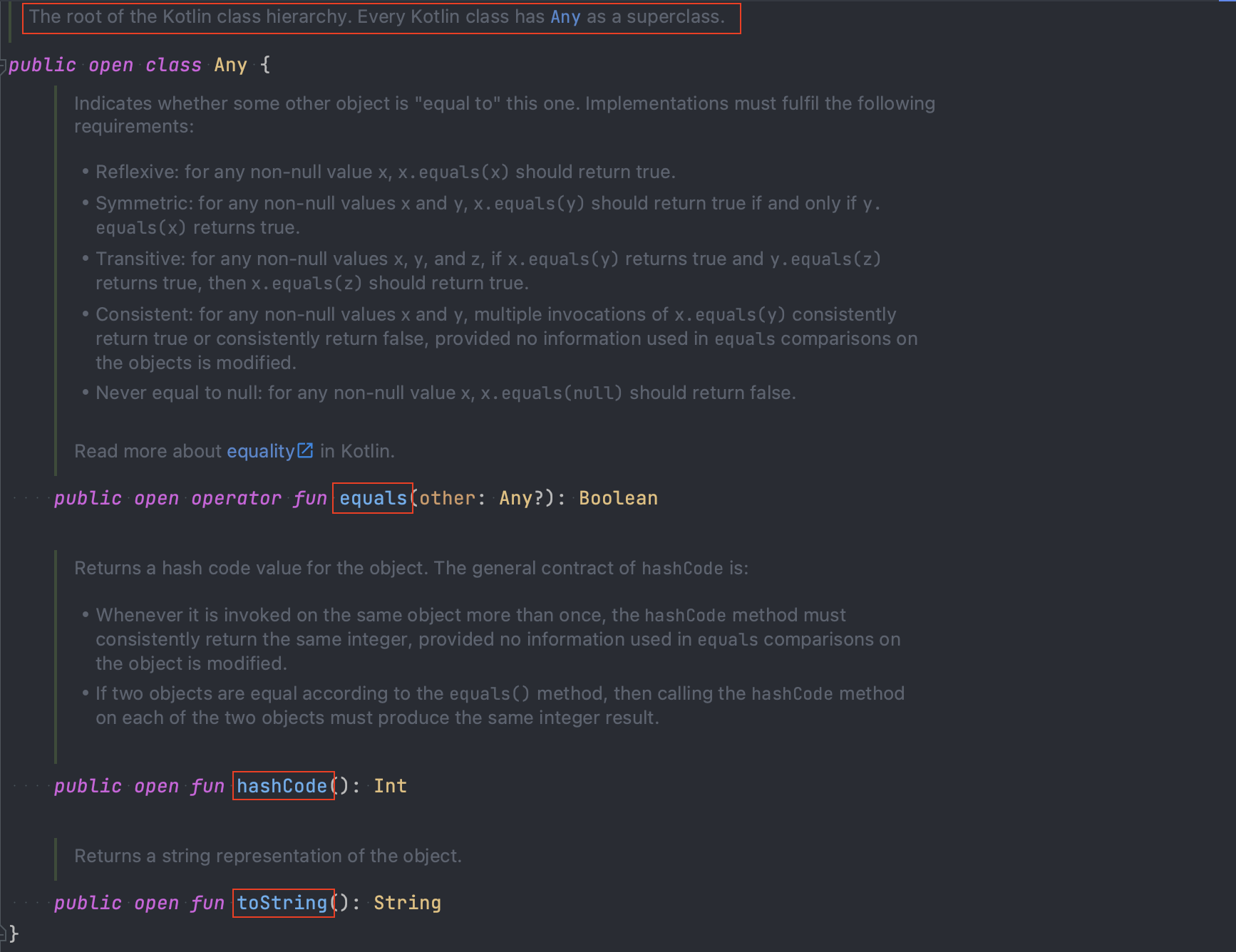Click the Any? parameter type in equals

tap(522, 498)
